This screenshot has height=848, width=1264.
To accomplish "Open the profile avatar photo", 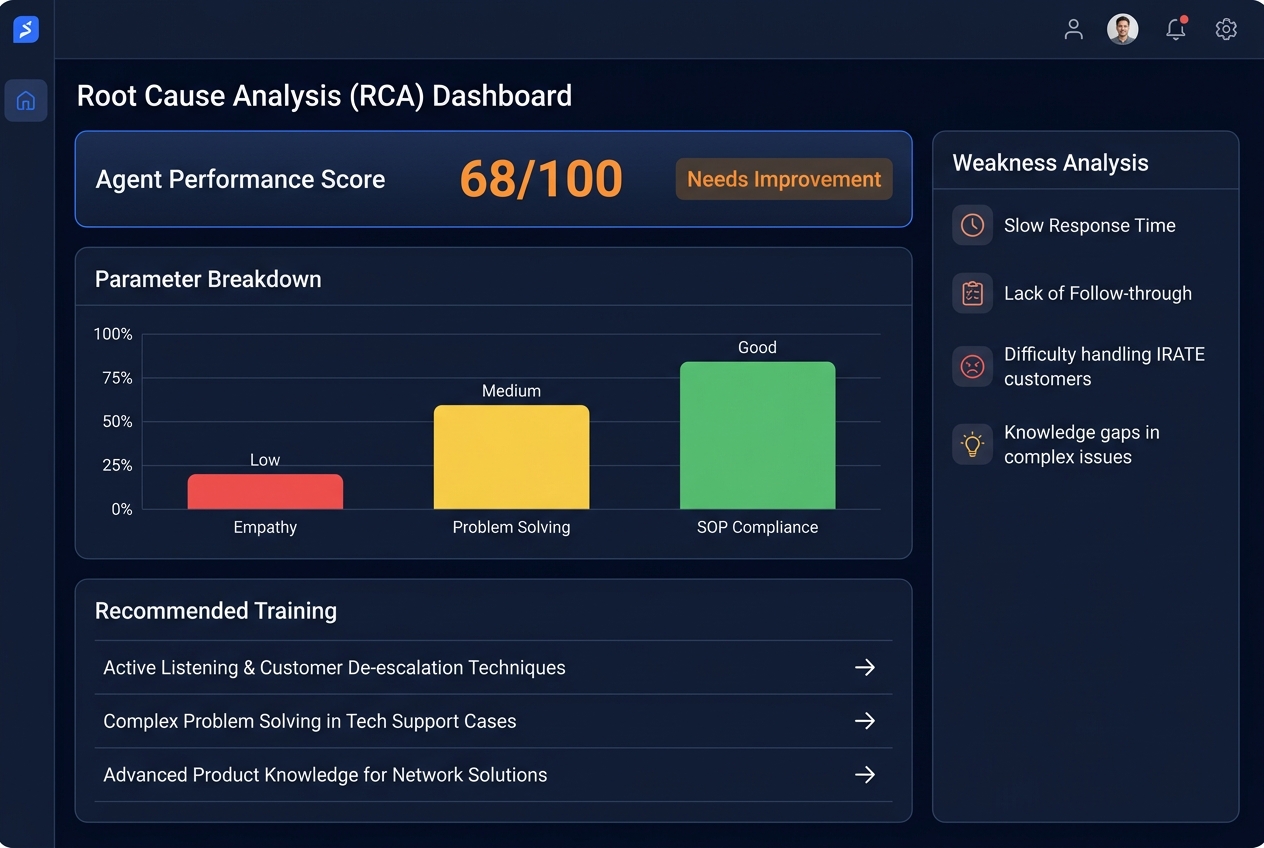I will tap(1123, 29).
